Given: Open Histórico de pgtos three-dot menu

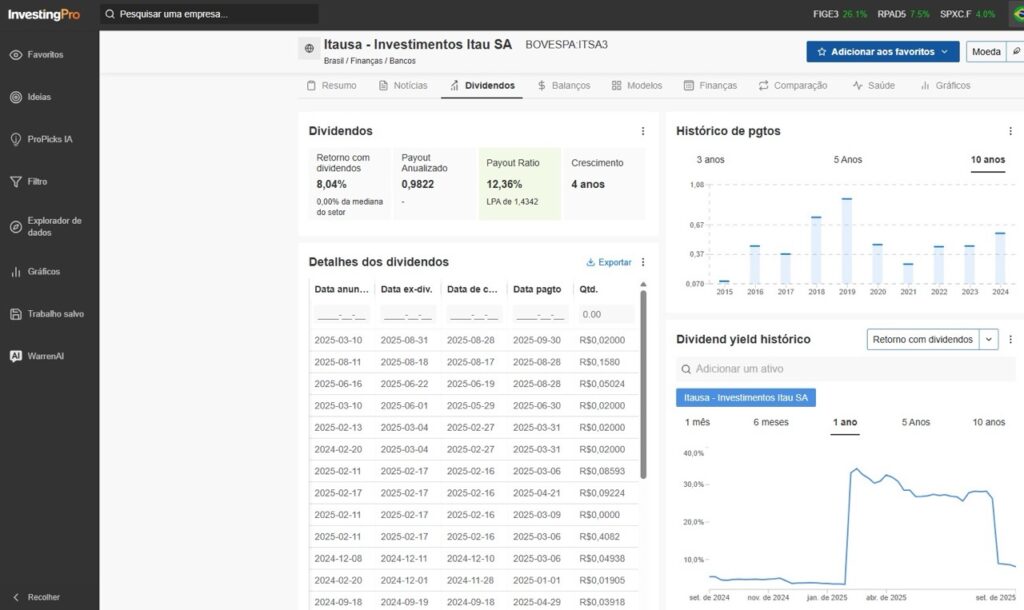Looking at the screenshot, I should pos(1010,131).
